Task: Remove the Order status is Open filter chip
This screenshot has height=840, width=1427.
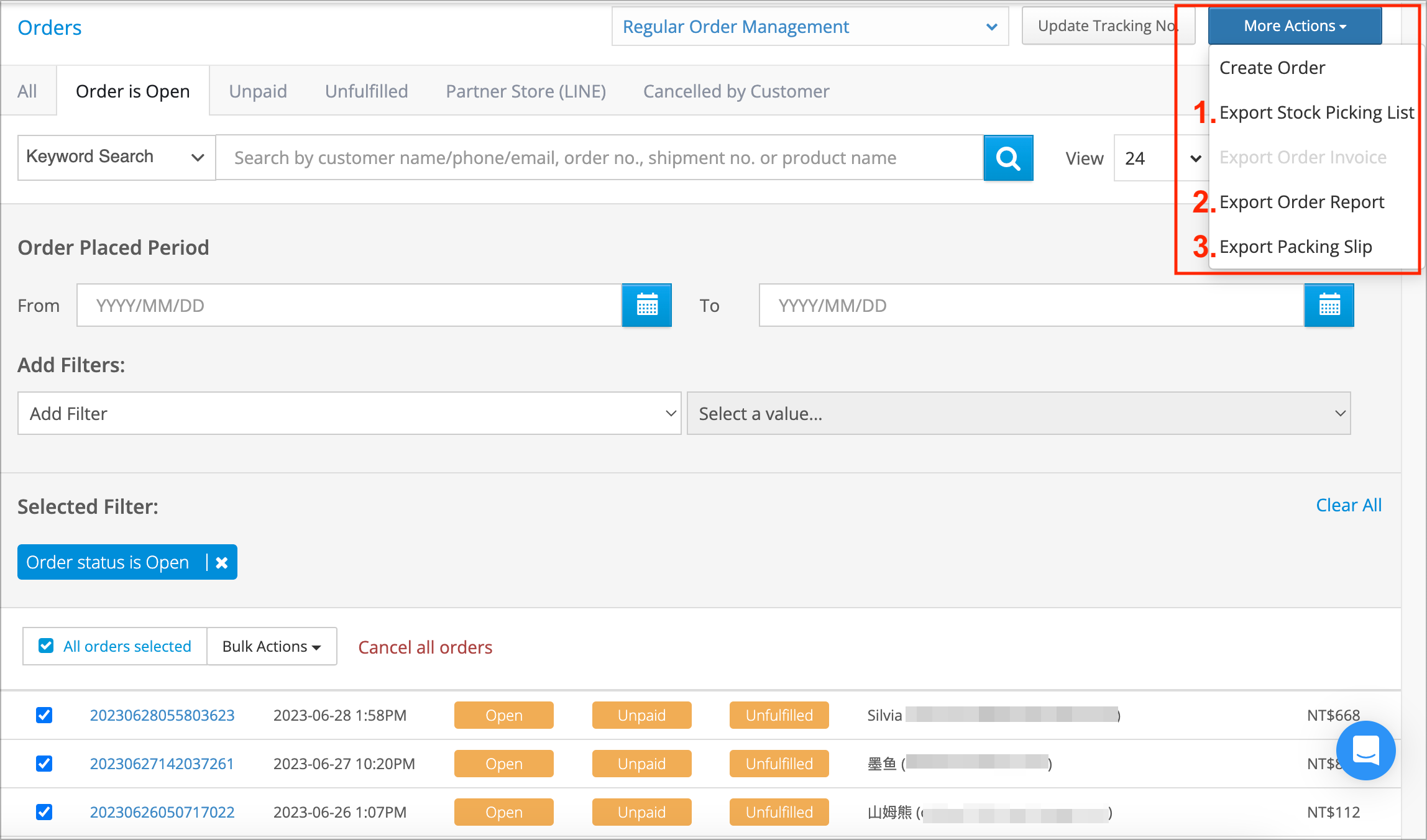Action: click(222, 562)
